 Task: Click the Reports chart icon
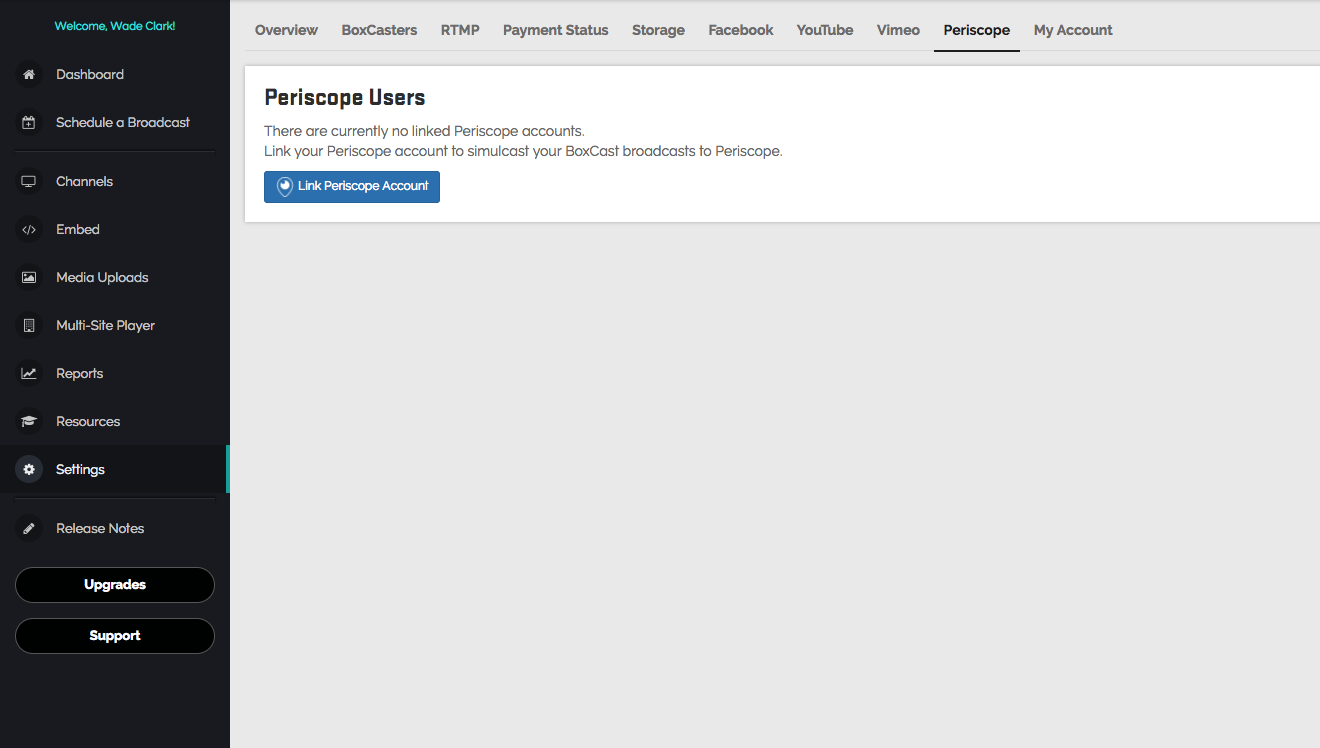pos(29,374)
